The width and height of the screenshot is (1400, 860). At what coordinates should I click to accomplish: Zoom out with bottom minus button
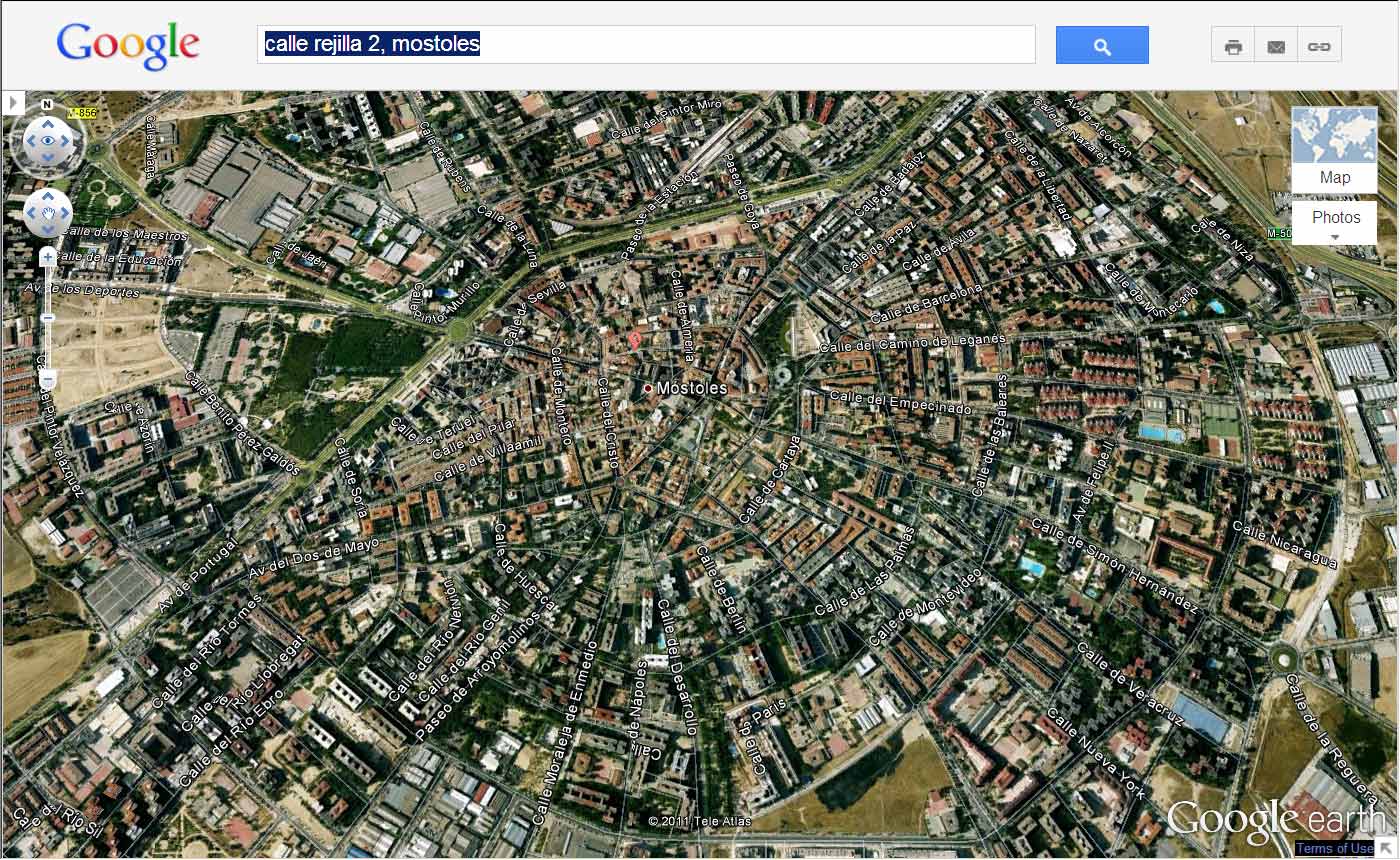48,379
